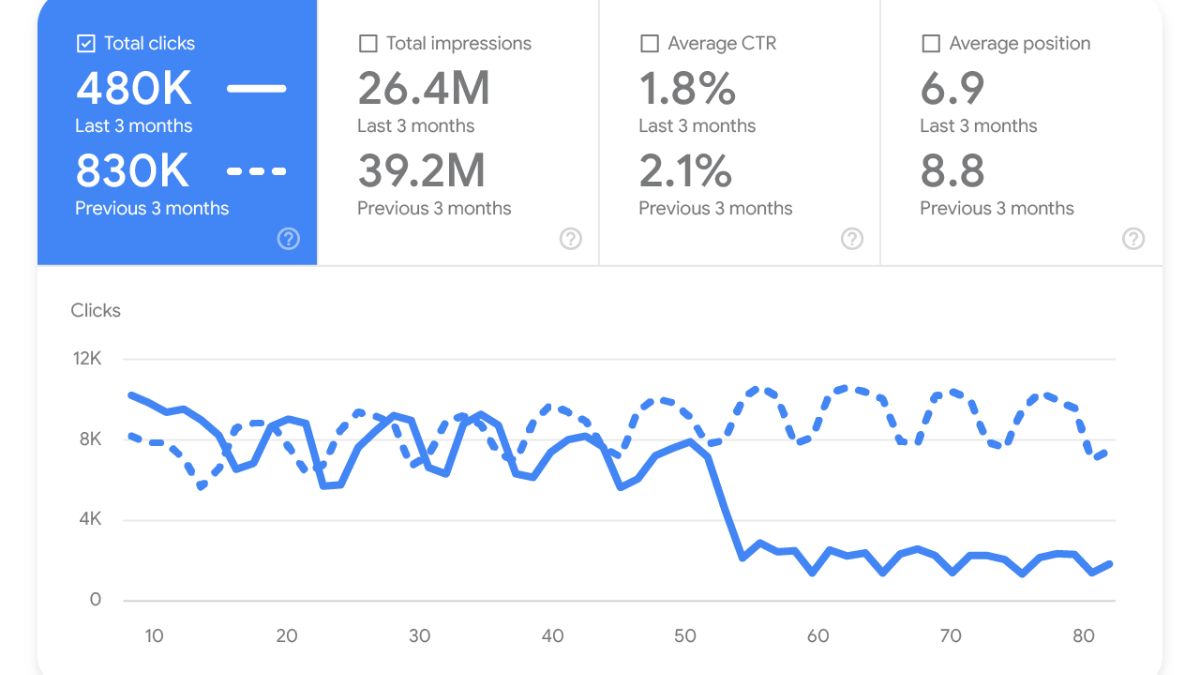Click the 50 x-axis label
This screenshot has height=675, width=1200.
coord(685,636)
